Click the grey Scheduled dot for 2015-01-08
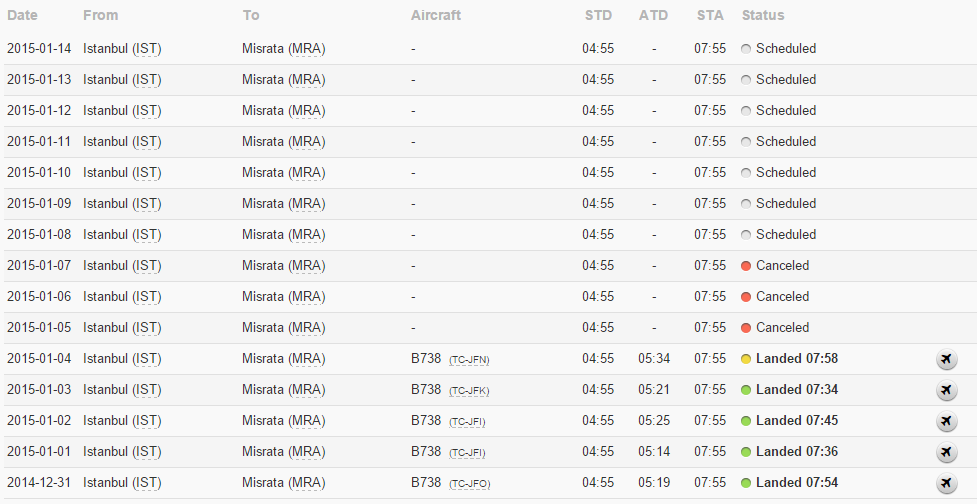 click(746, 235)
